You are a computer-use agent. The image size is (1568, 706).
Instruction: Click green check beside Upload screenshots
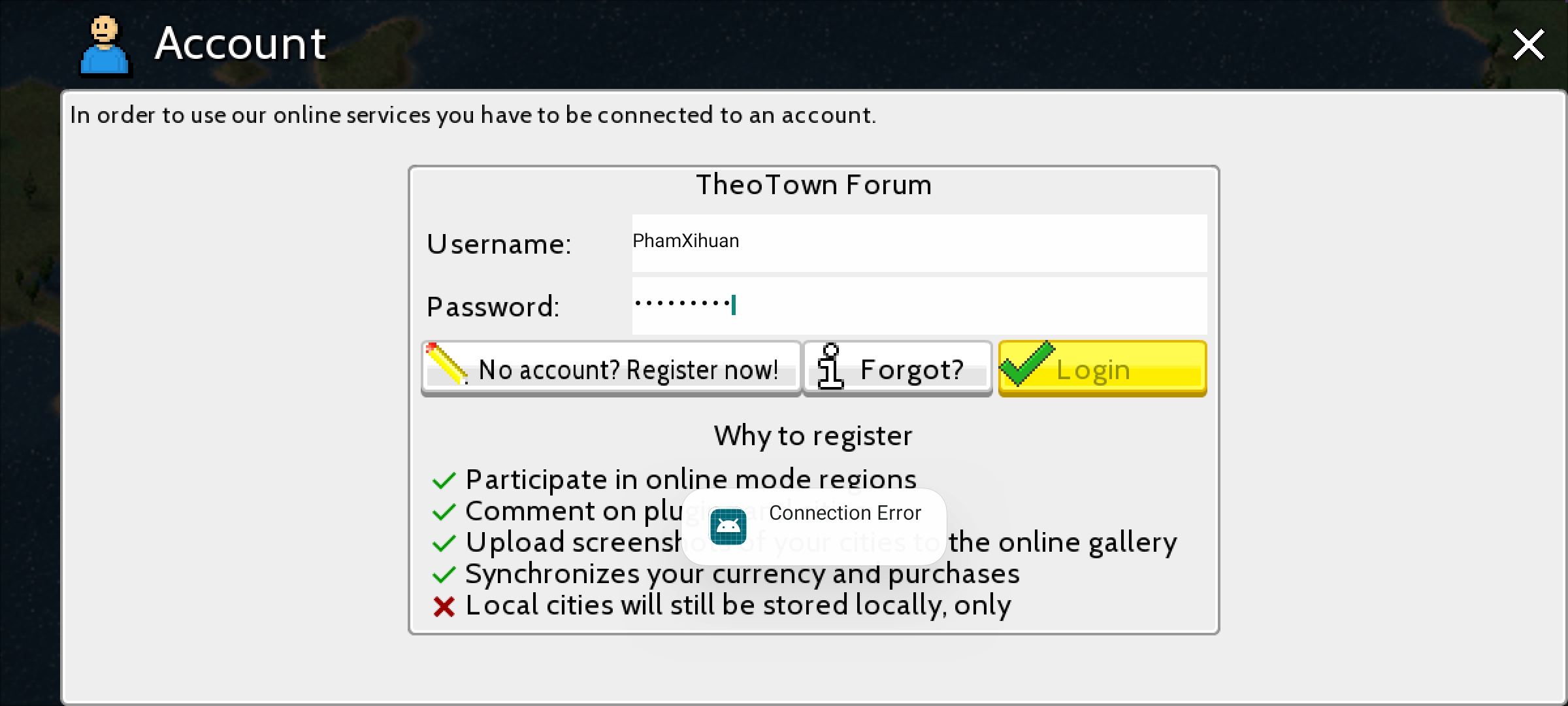[x=444, y=543]
